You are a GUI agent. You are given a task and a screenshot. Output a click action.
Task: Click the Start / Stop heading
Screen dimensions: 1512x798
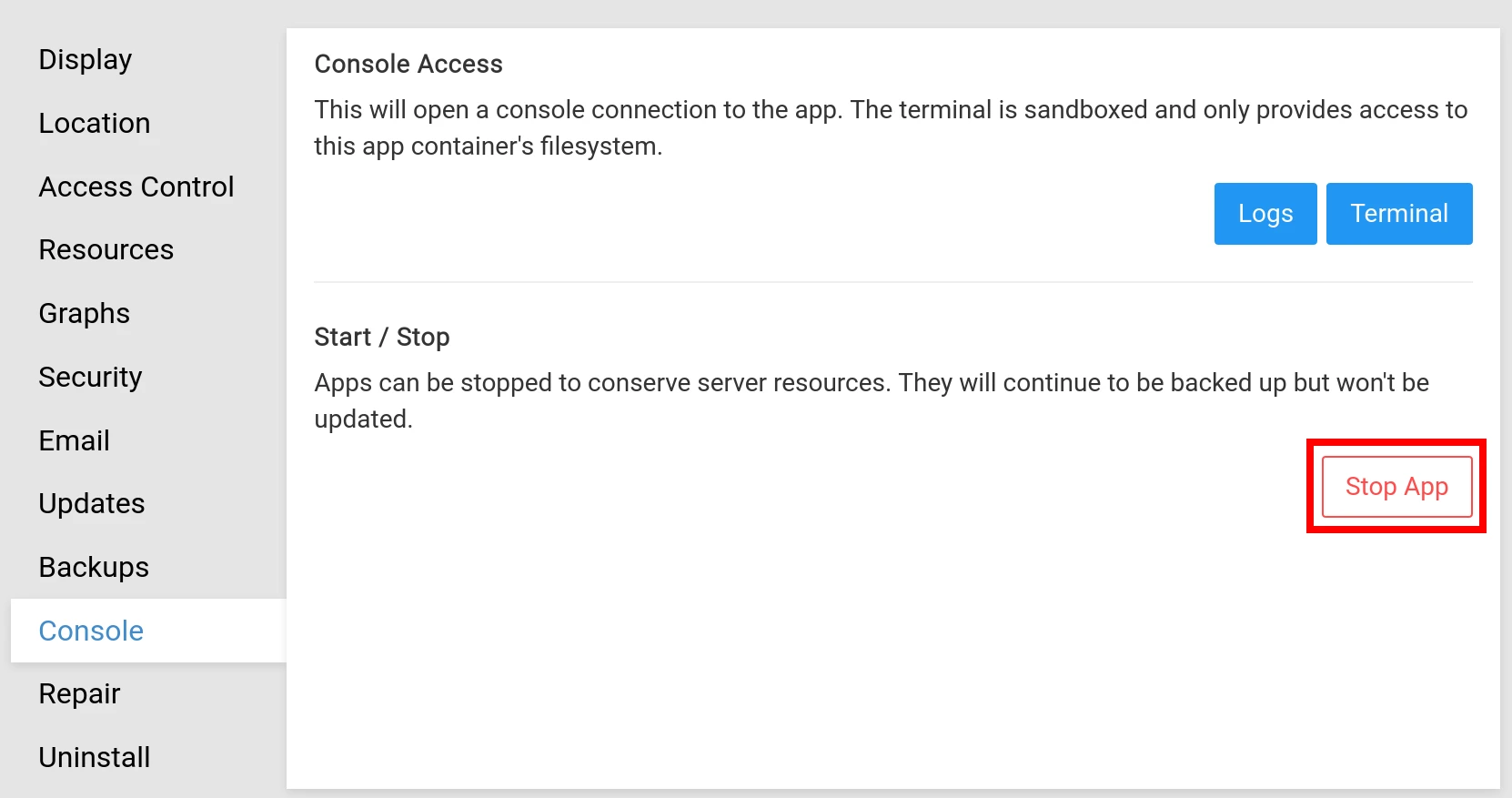coord(382,338)
